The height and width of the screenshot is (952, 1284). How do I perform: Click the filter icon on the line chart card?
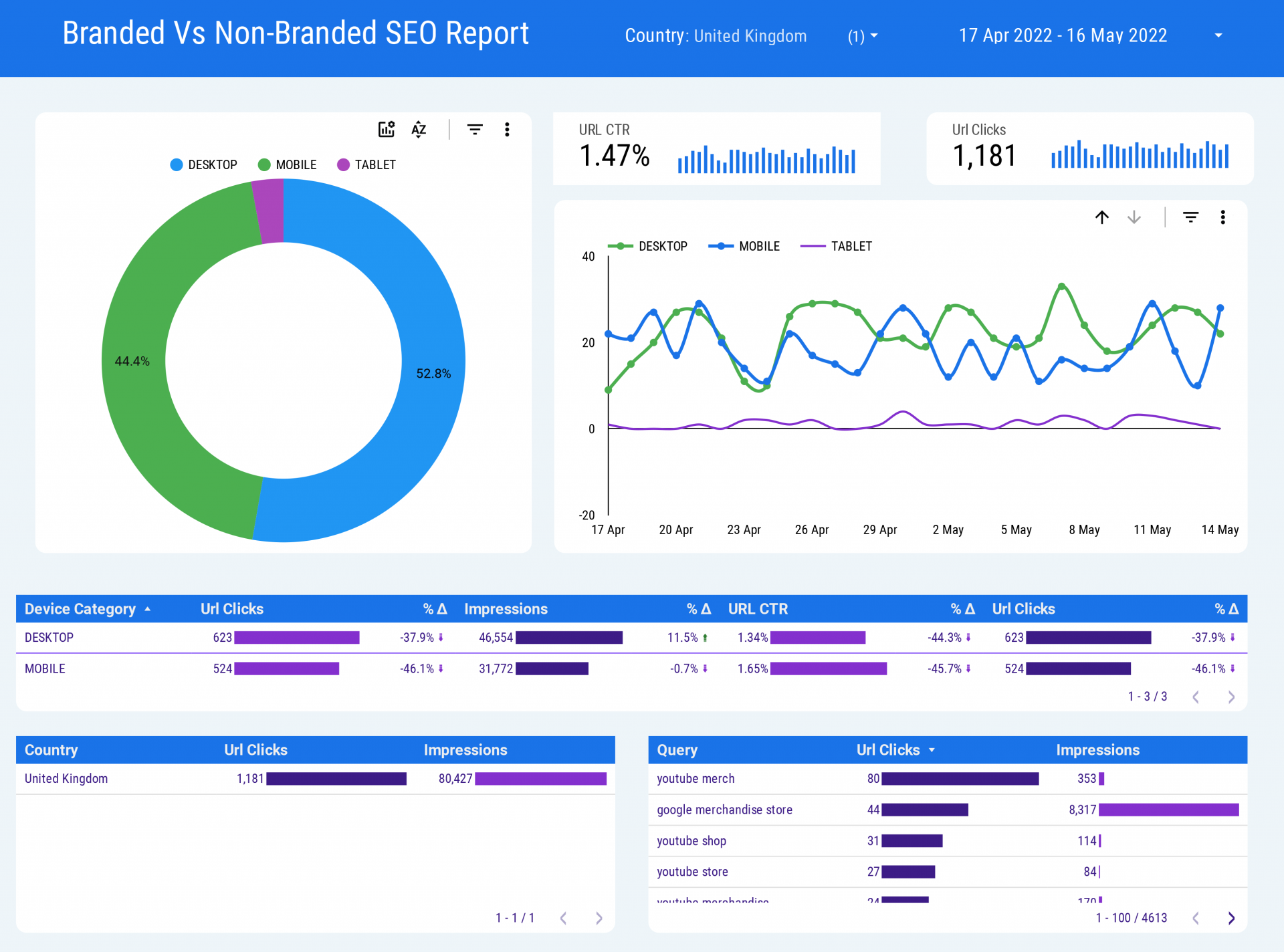pyautogui.click(x=1190, y=217)
